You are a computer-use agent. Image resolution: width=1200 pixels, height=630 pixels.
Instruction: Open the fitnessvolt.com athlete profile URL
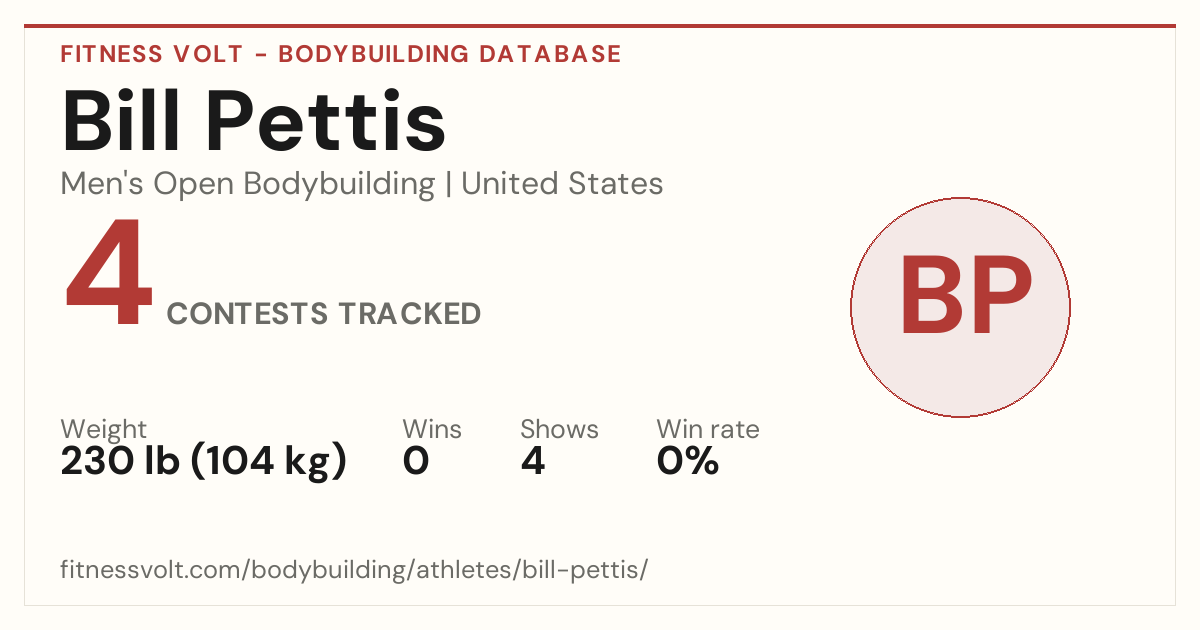coord(354,570)
